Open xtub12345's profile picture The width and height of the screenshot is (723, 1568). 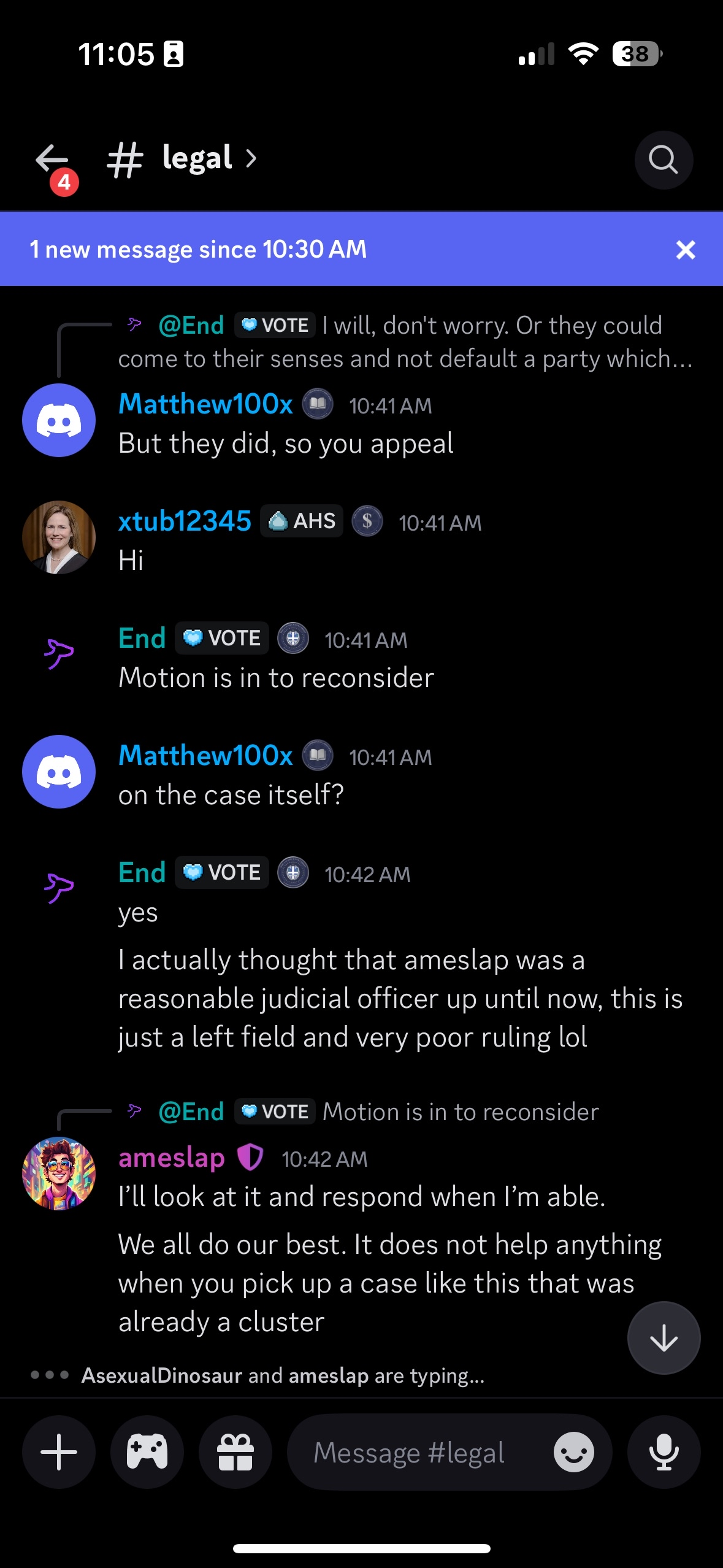click(x=59, y=537)
